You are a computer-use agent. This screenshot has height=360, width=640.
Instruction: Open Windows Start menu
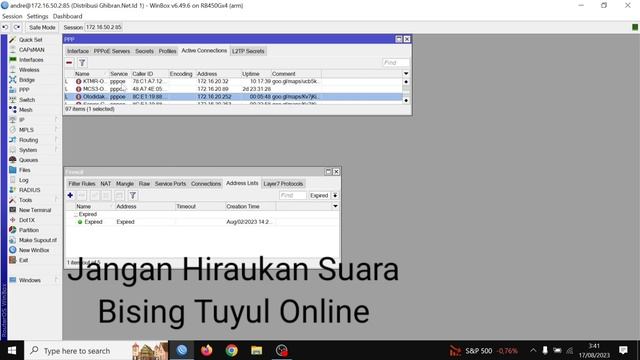tap(12, 351)
